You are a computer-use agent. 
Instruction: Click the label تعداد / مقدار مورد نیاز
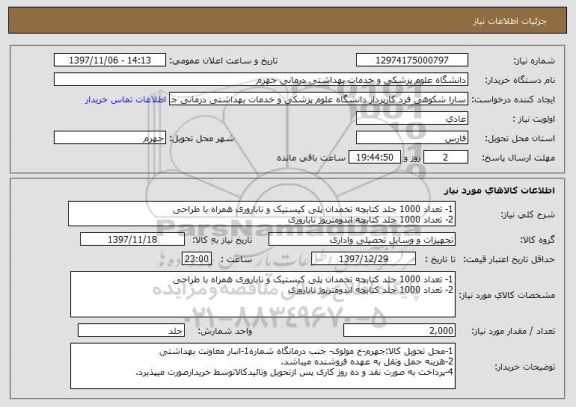[x=513, y=331]
